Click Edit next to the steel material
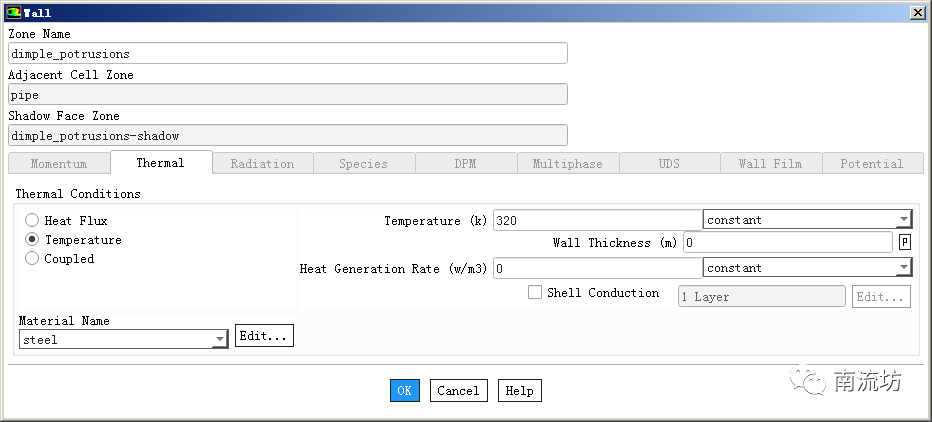This screenshot has width=932, height=422. 264,337
